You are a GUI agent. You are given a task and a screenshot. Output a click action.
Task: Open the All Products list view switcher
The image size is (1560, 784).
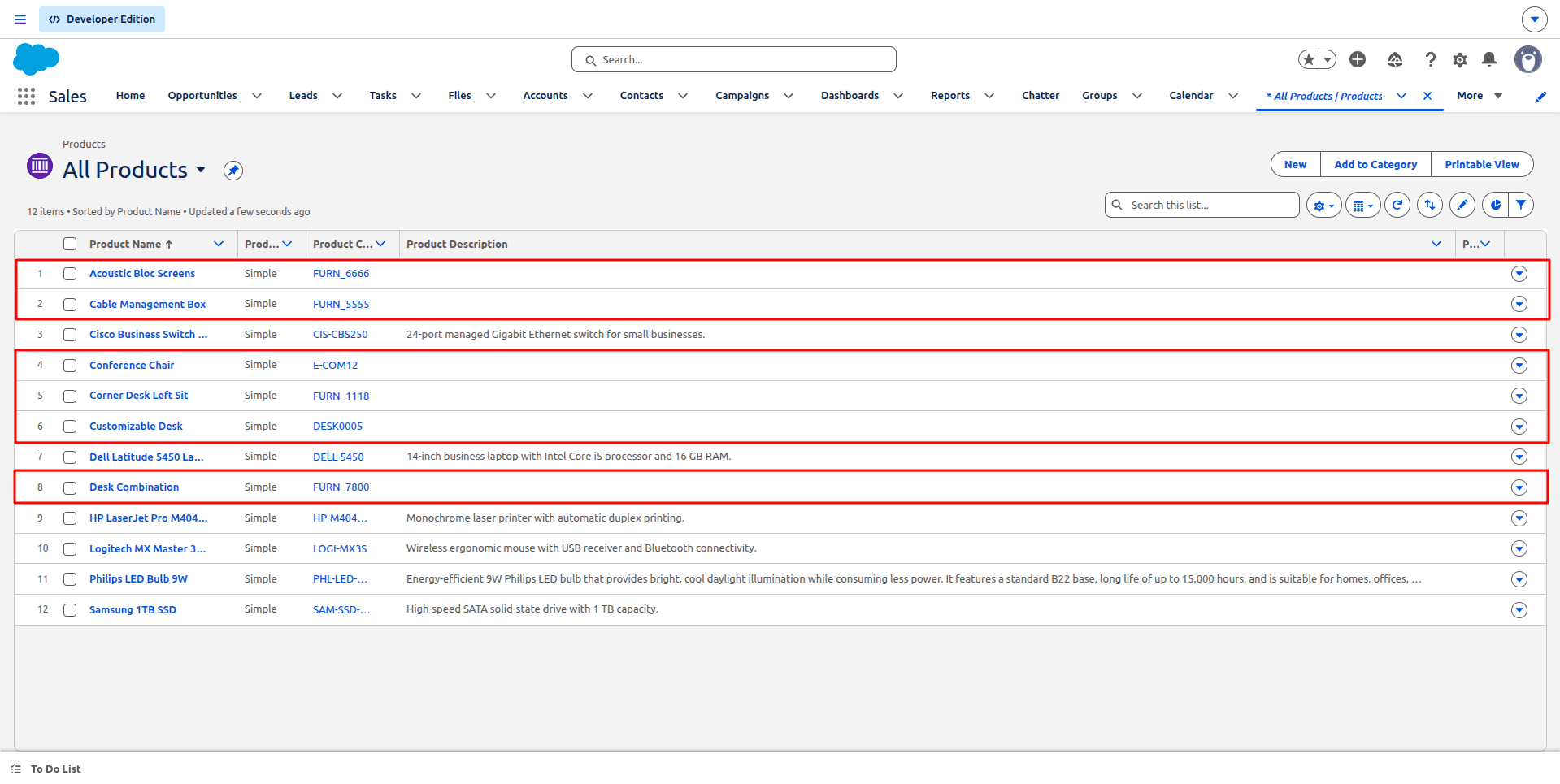[x=200, y=170]
